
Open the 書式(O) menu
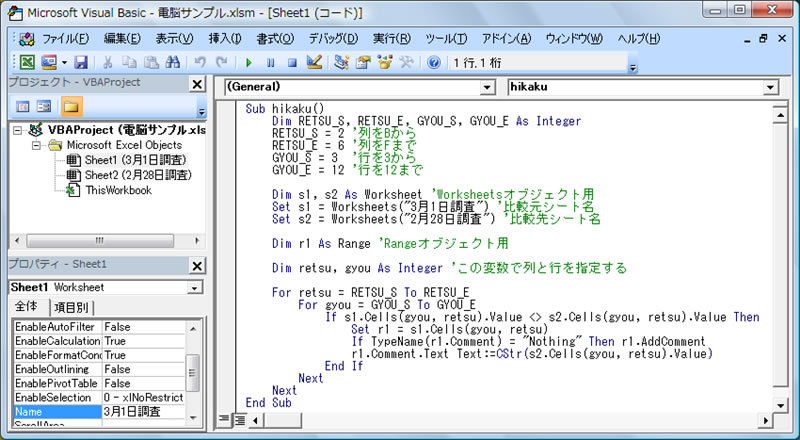(275, 39)
